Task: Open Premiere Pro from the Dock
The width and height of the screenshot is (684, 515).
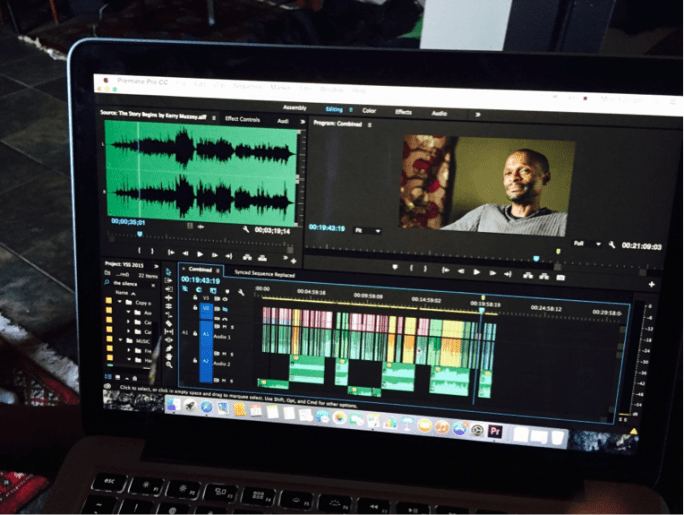Action: click(x=493, y=431)
